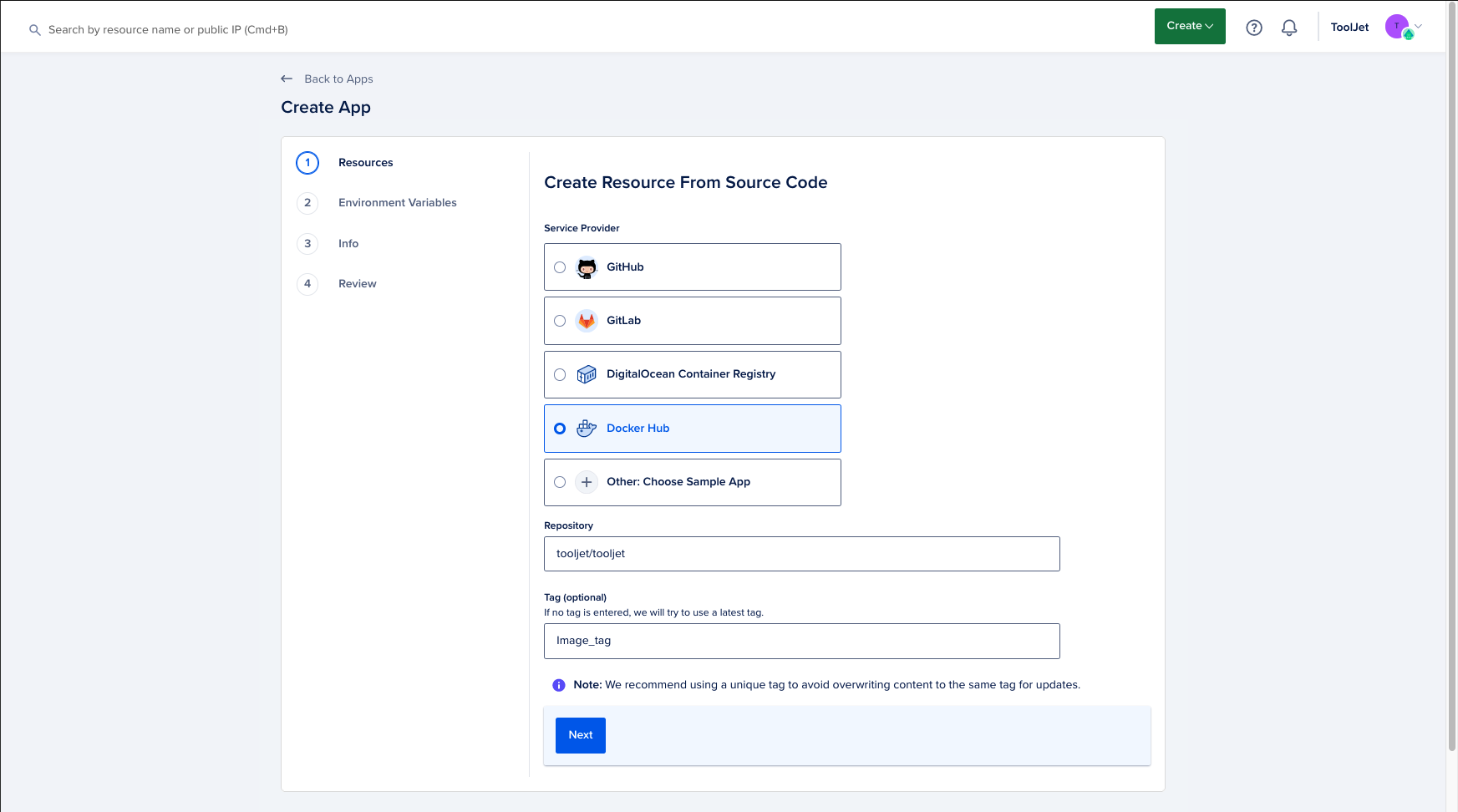Viewport: 1458px width, 812px height.
Task: Click the Docker Hub whale icon
Action: point(587,429)
